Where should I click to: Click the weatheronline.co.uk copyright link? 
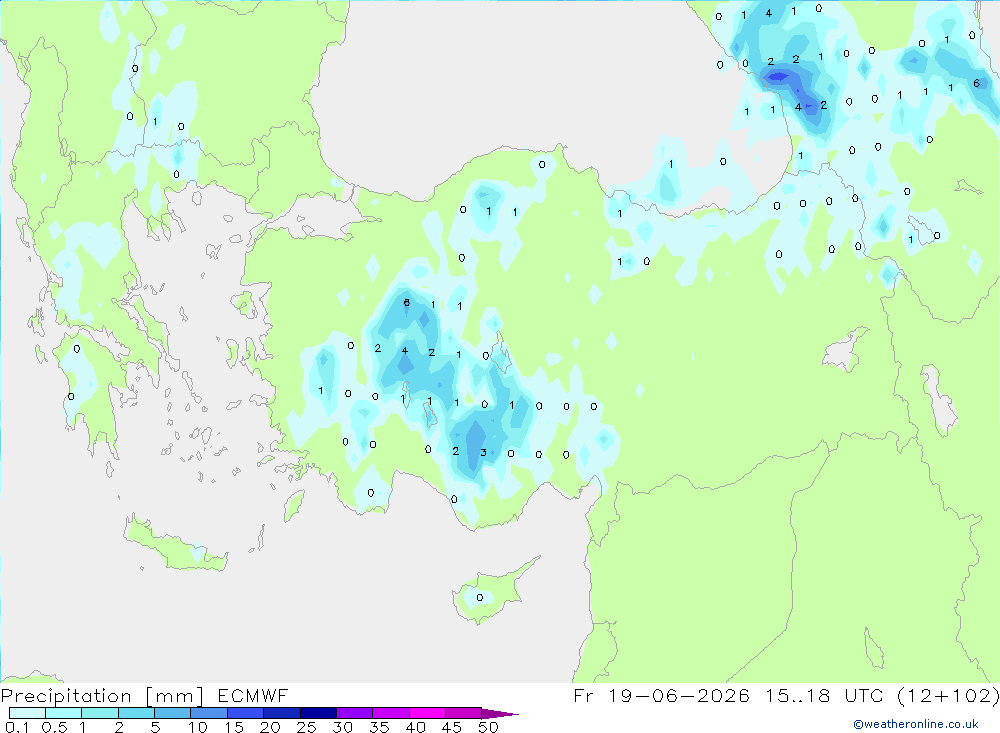tap(916, 724)
